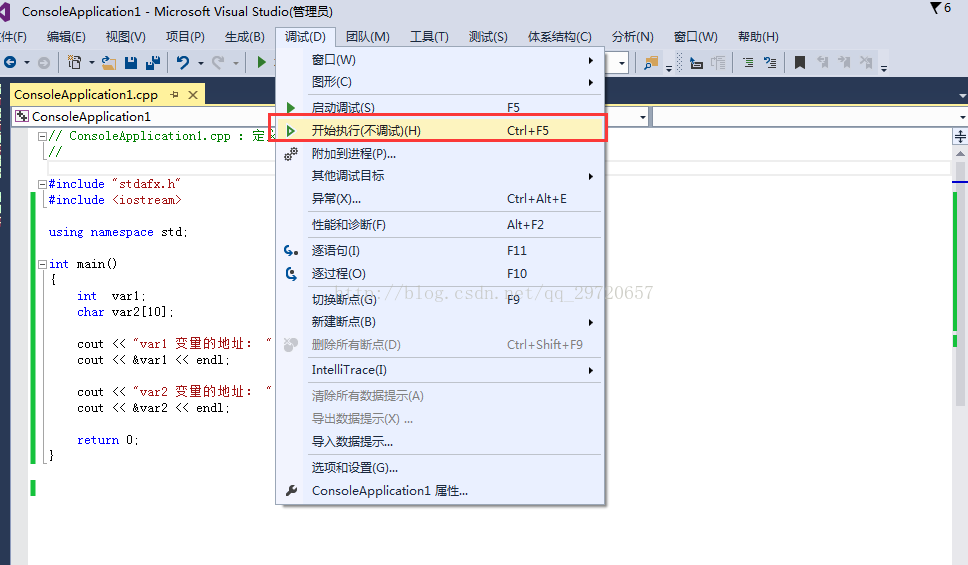This screenshot has width=968, height=565.
Task: Click the greyed-out member list icon
Action: (718, 62)
